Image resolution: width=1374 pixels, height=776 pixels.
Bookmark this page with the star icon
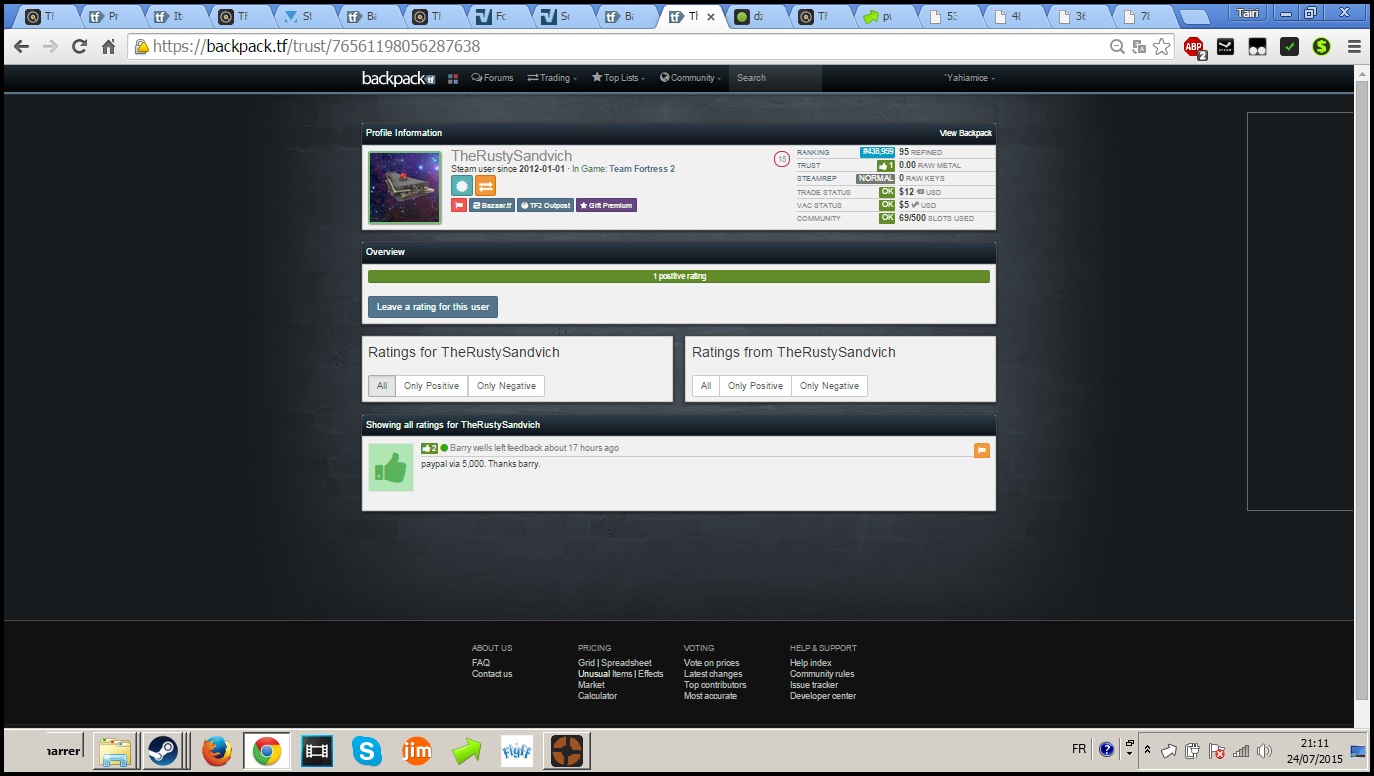click(x=1161, y=47)
